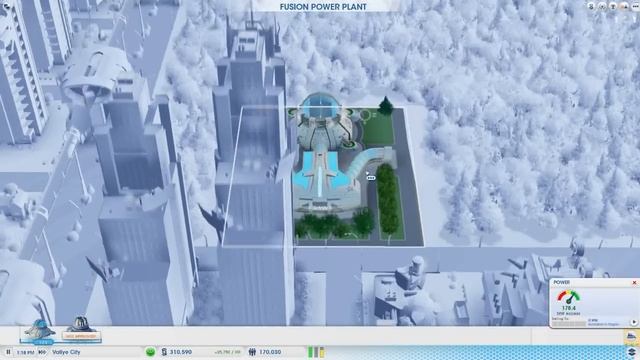This screenshot has height=360, width=640.
Task: Click the green happiness face icon
Action: 150,352
